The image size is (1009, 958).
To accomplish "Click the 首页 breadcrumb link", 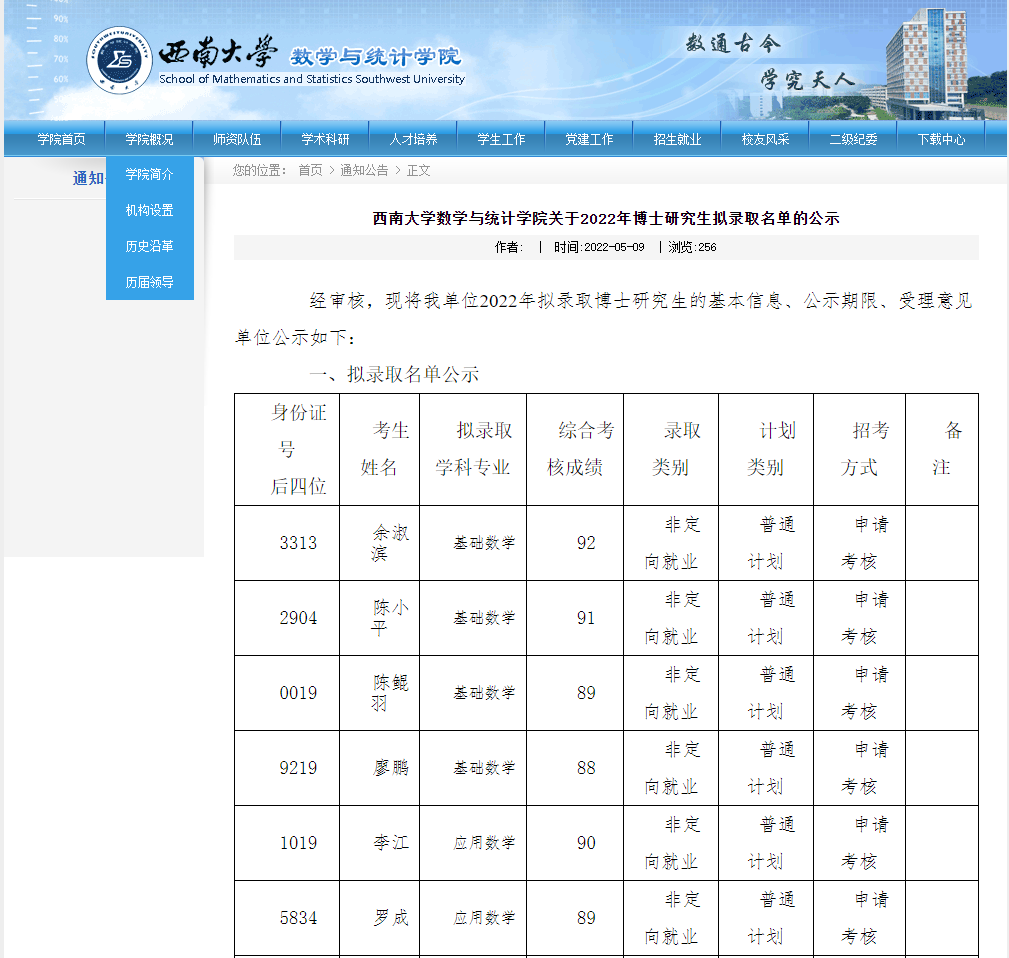I will pos(310,170).
